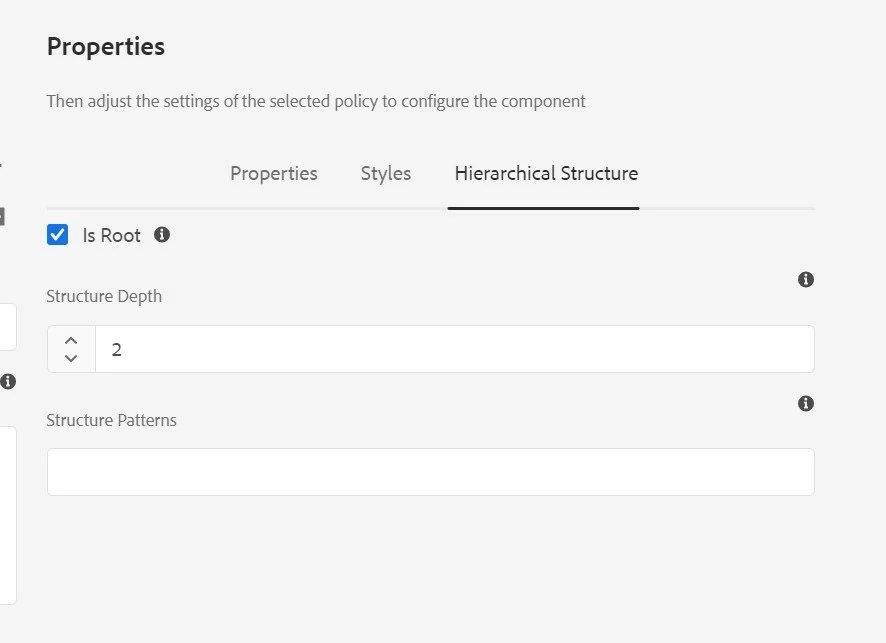
Task: Open the Styles tab
Action: pos(386,174)
